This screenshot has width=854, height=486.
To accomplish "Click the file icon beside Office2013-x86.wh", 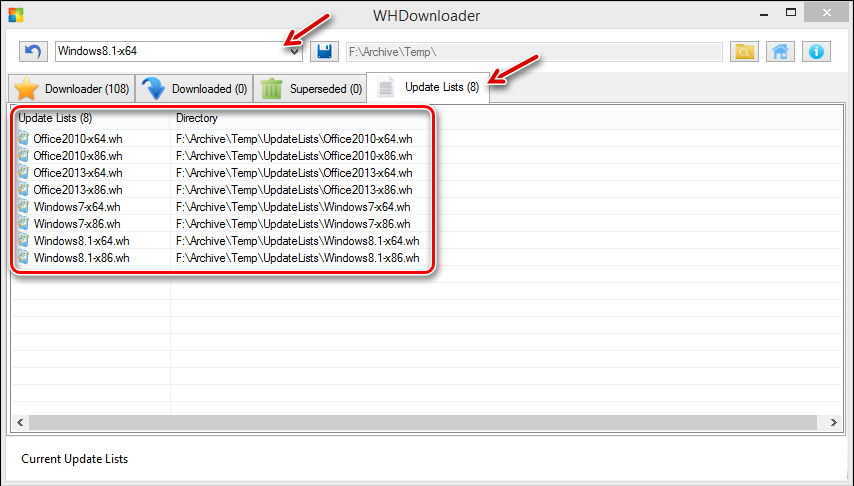I will (23, 189).
